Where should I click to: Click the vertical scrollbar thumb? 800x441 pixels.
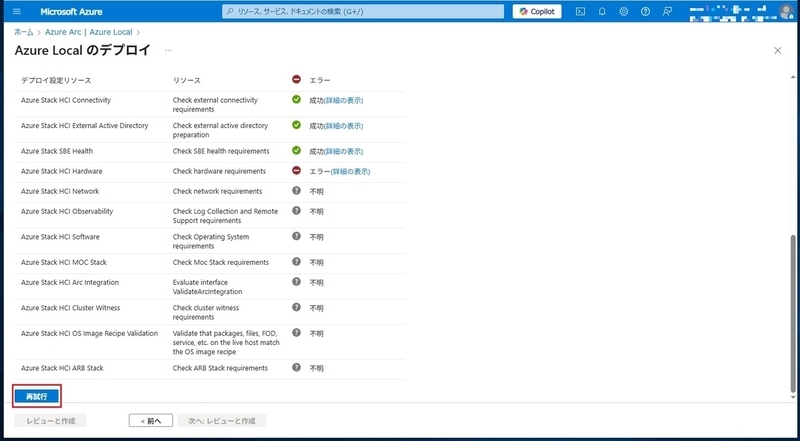793,312
